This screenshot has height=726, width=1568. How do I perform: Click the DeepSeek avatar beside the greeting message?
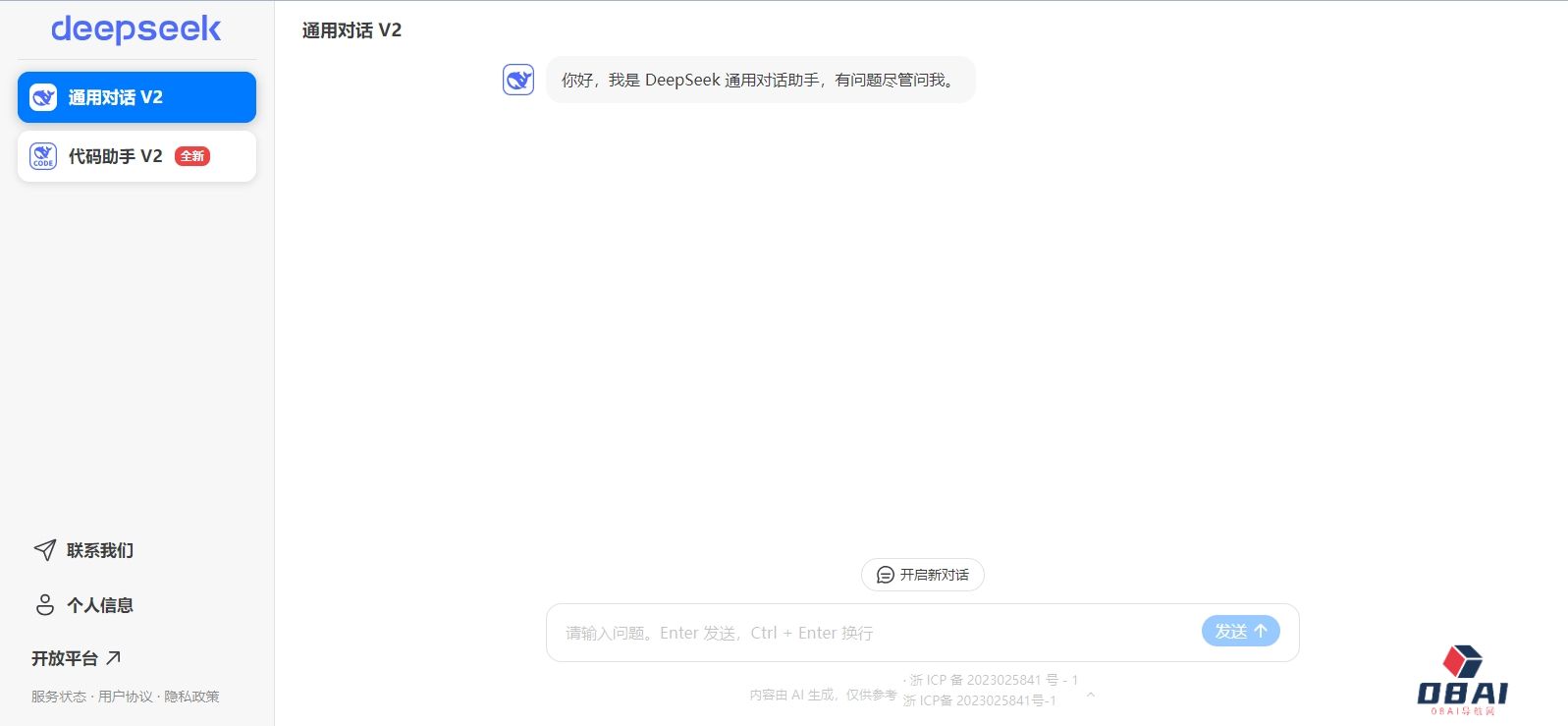[518, 80]
